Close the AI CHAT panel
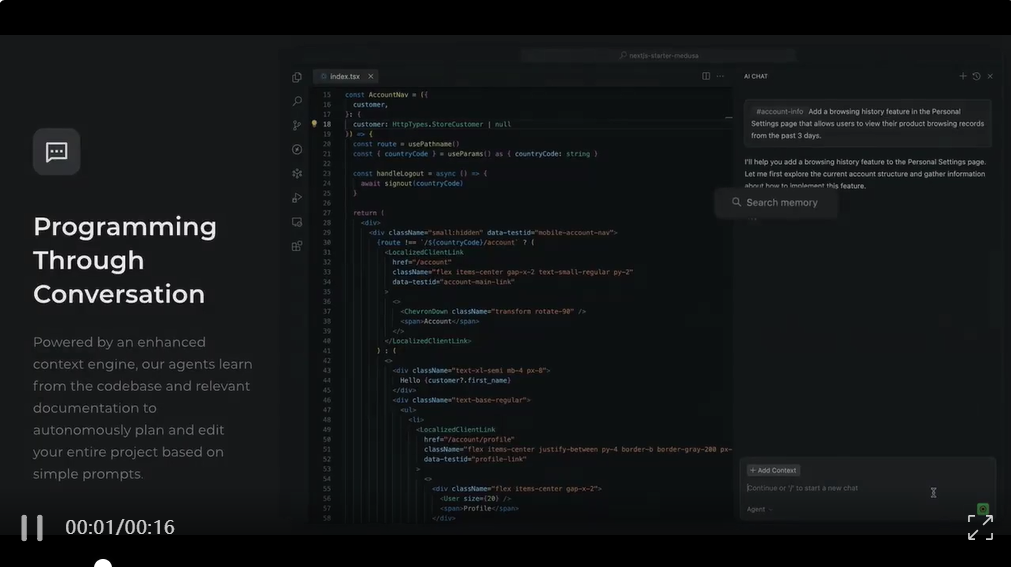 coord(990,76)
